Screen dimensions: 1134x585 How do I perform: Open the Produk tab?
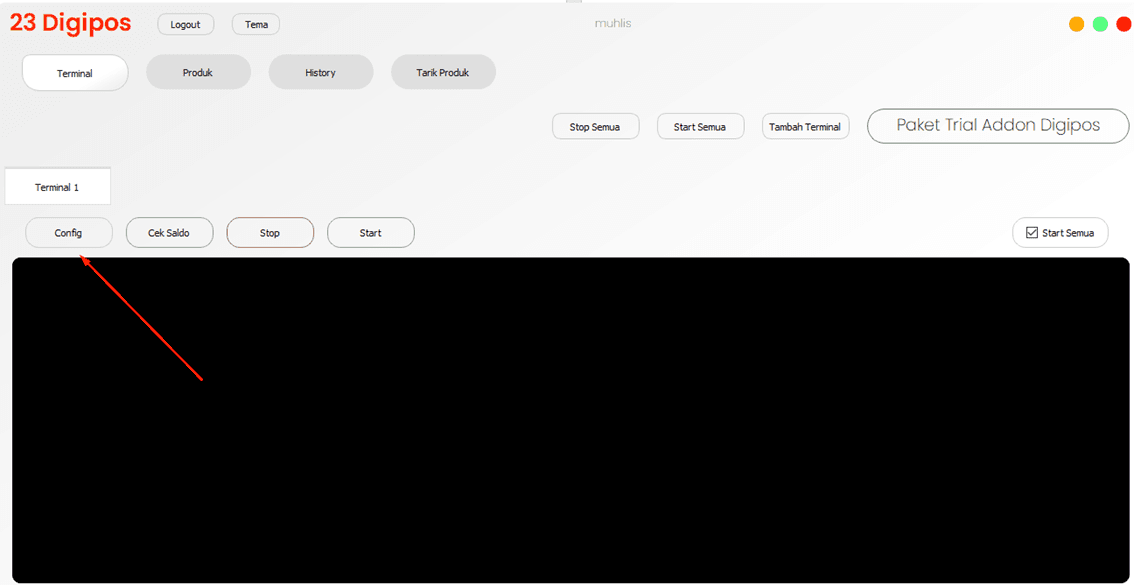click(x=198, y=73)
